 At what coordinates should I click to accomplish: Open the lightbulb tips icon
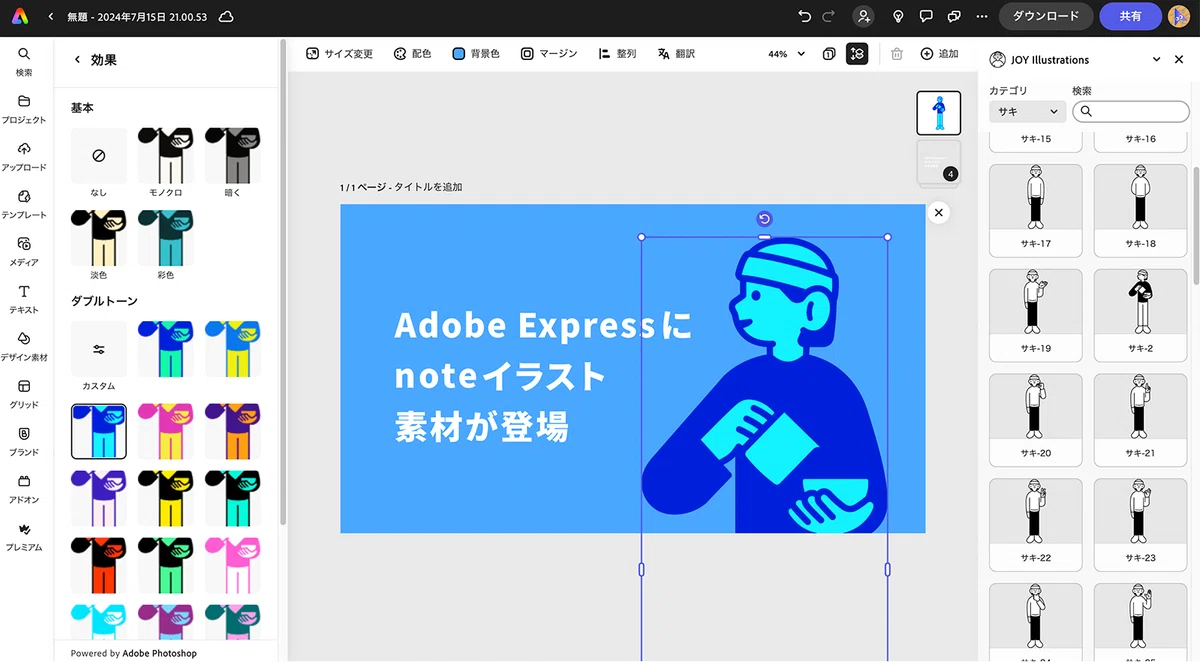coord(898,16)
